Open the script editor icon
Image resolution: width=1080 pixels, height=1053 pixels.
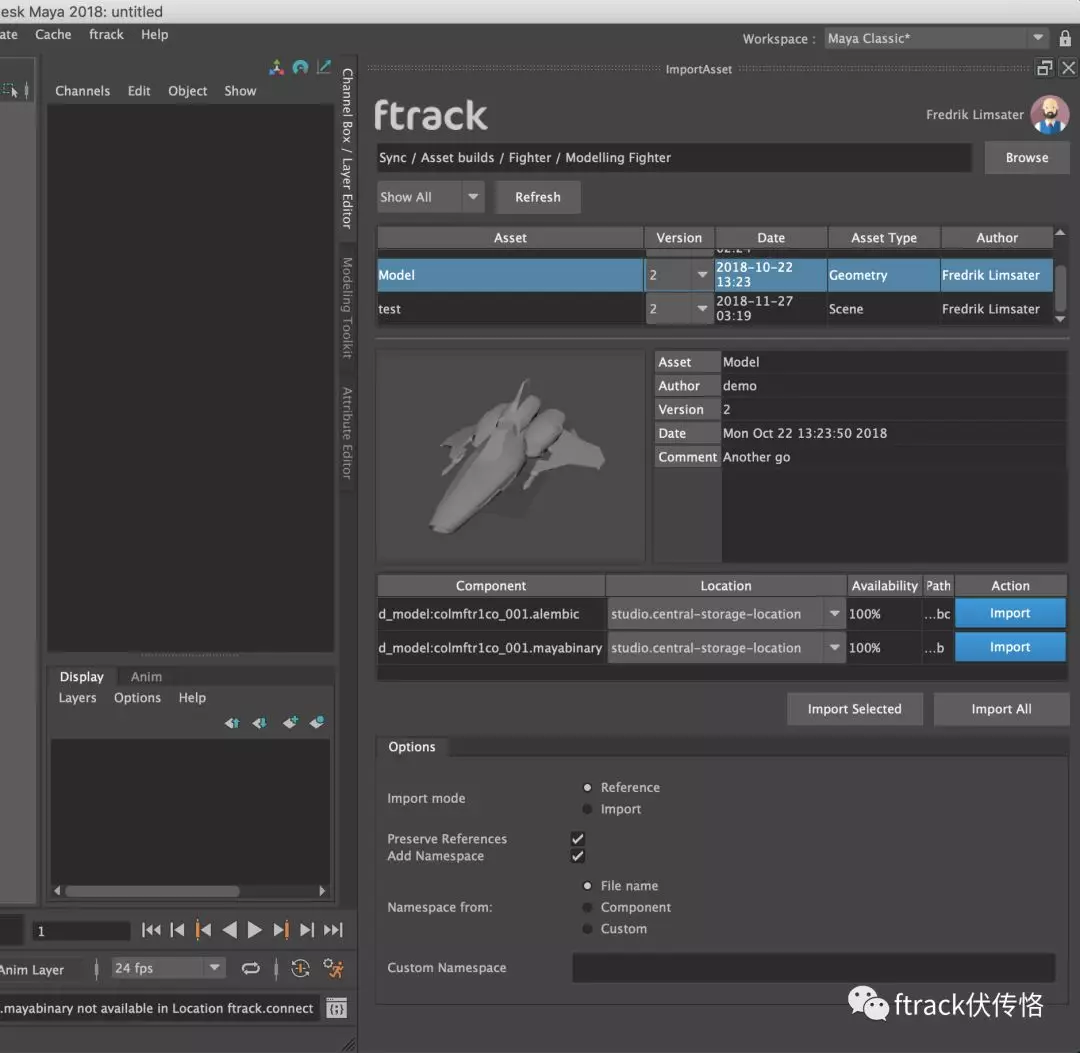336,1009
